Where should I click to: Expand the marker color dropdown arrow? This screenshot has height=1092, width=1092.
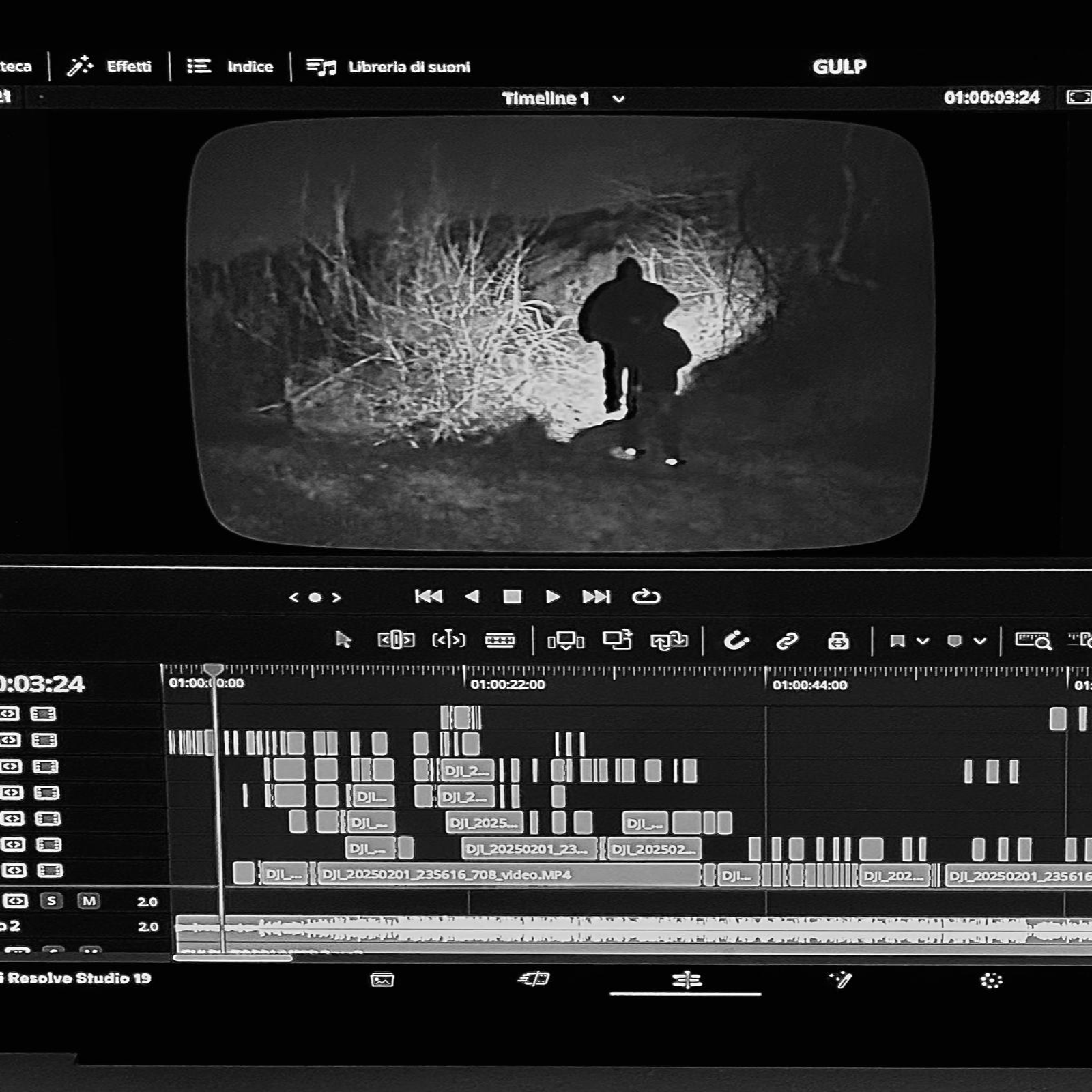click(980, 641)
